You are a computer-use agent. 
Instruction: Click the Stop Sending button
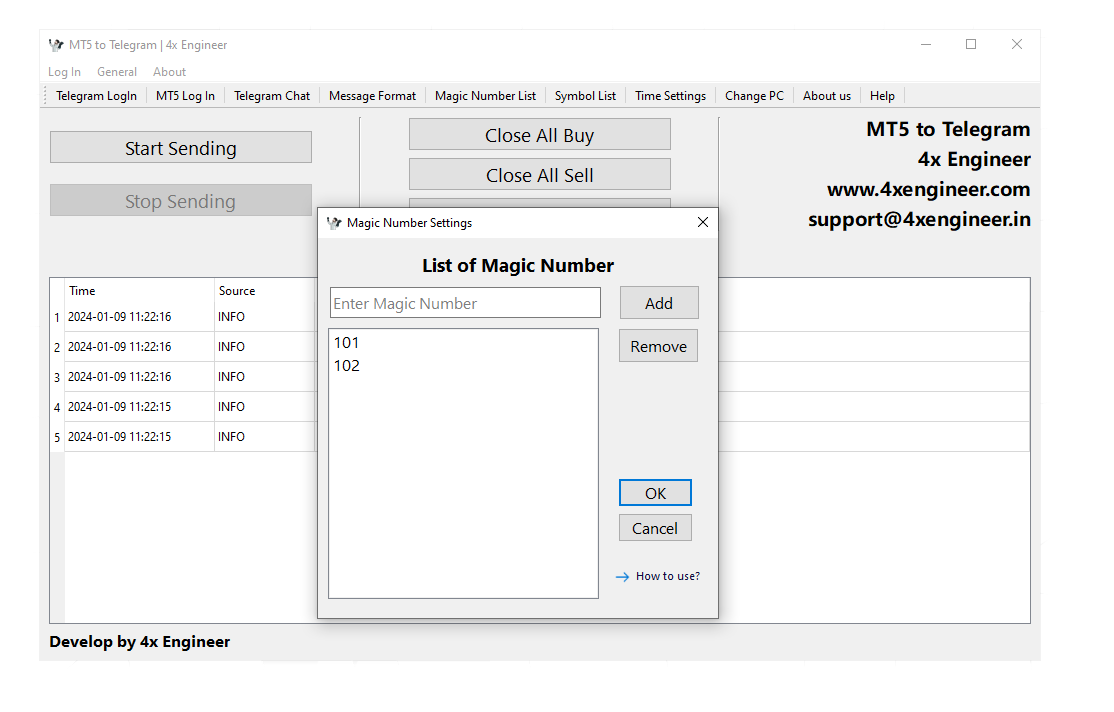tap(180, 200)
